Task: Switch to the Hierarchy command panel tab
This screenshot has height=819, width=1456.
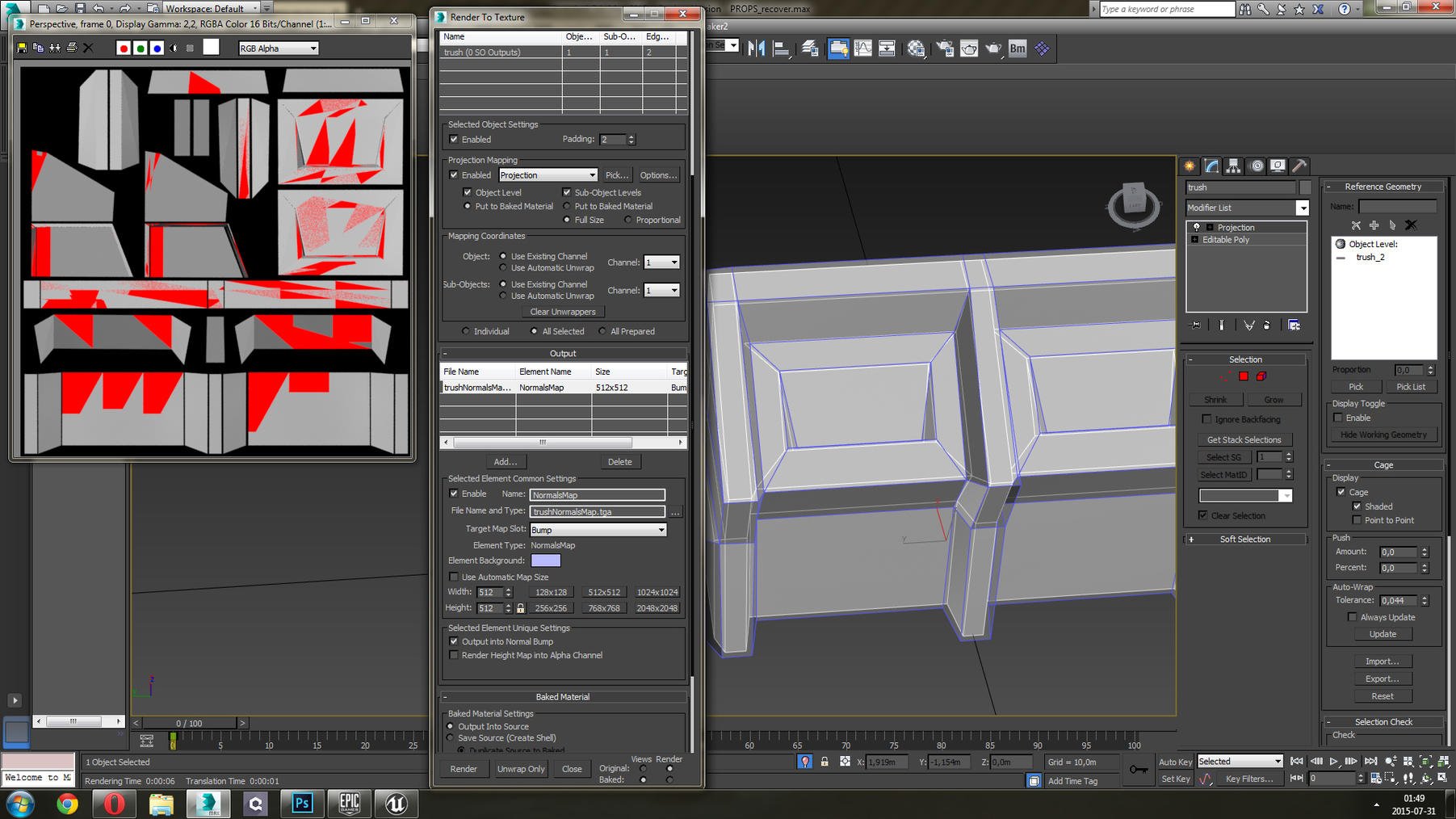Action: 1232,166
